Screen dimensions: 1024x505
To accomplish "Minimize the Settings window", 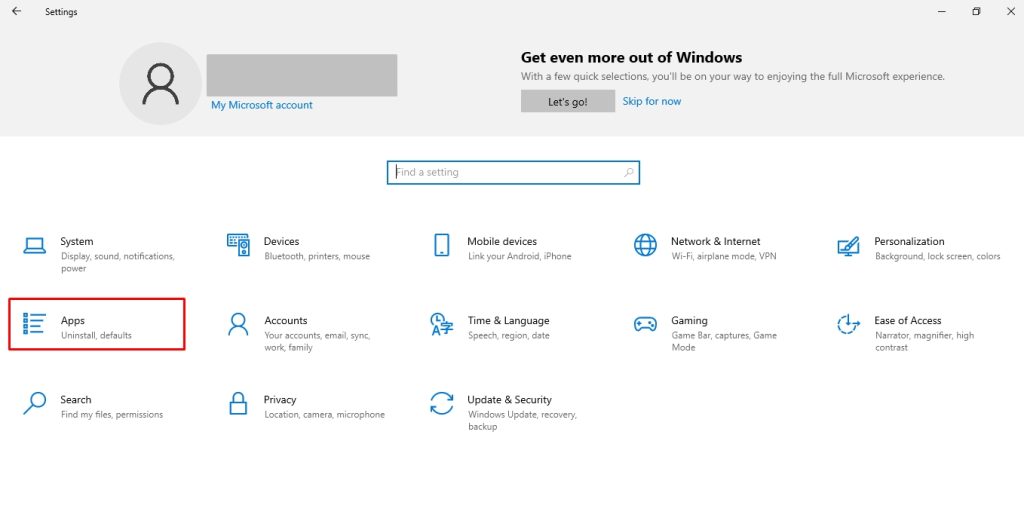I will tap(942, 12).
